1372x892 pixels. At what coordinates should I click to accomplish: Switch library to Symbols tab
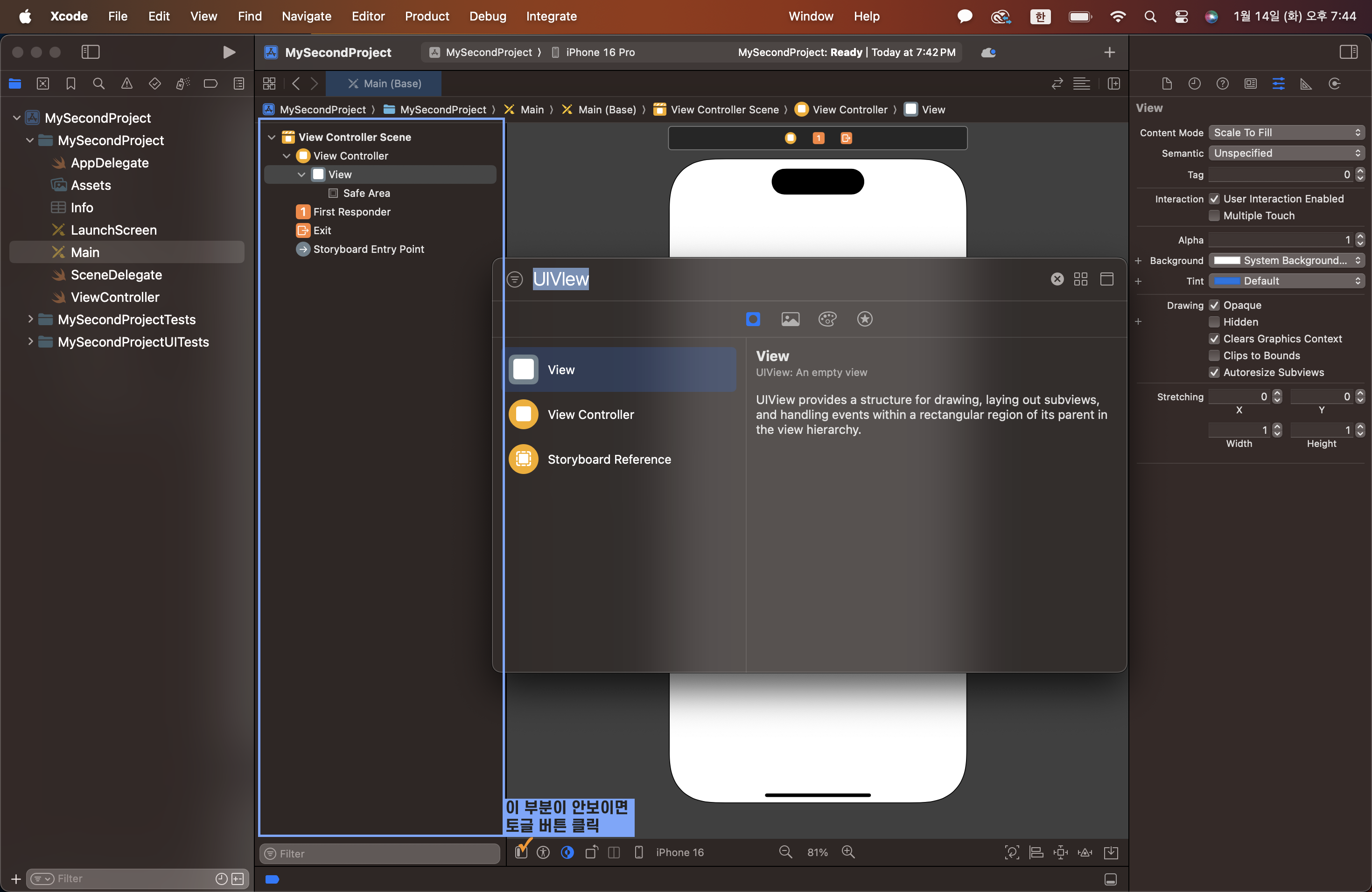(864, 319)
